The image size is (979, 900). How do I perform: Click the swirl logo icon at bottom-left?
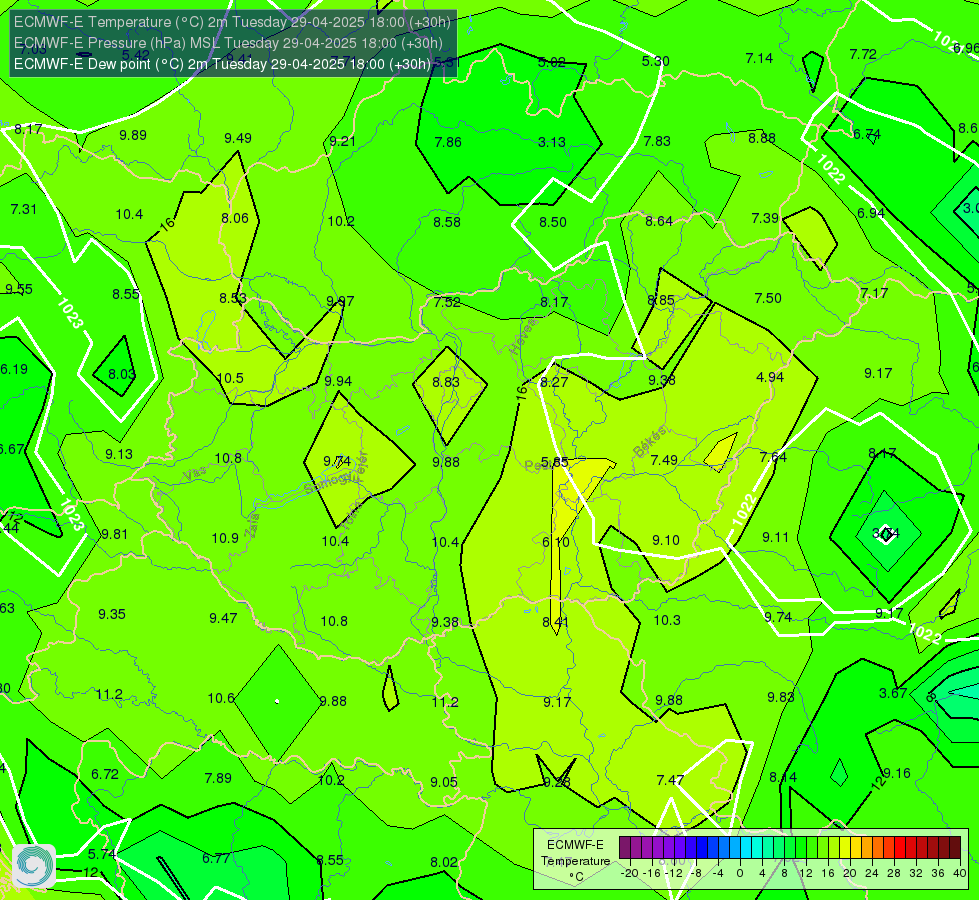point(34,866)
